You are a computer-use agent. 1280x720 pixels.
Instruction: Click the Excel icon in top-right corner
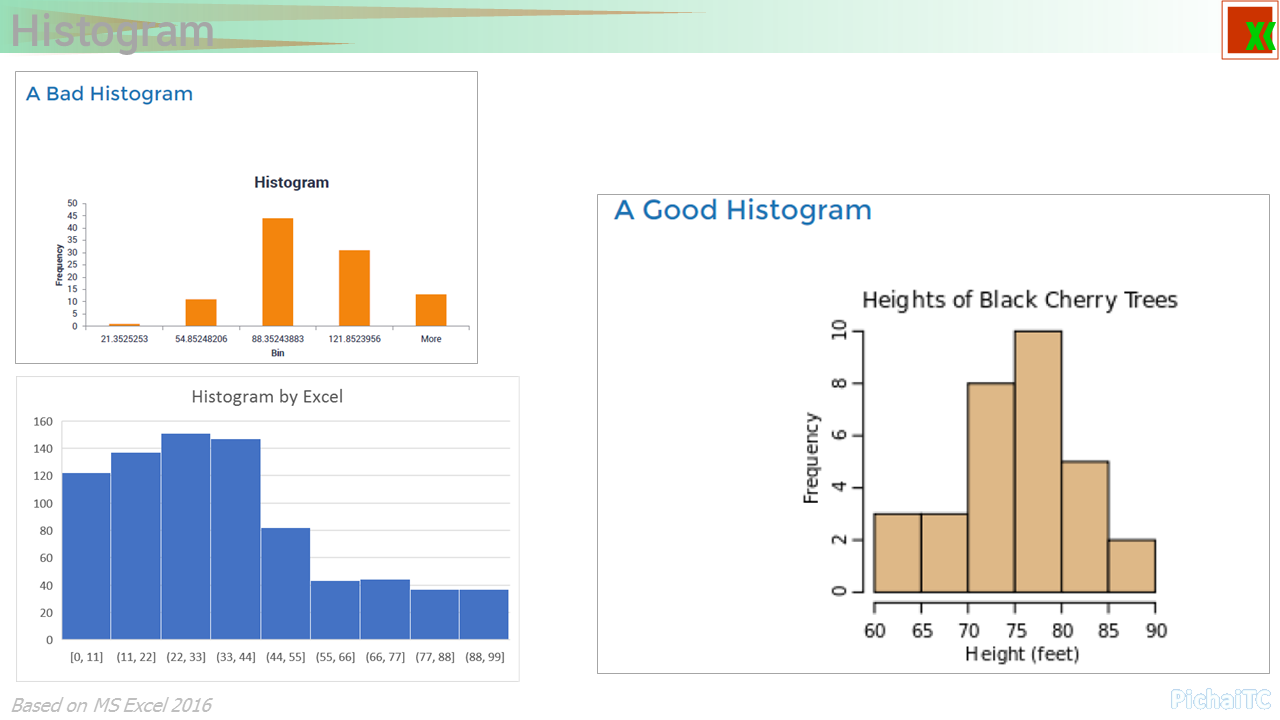coord(1250,31)
